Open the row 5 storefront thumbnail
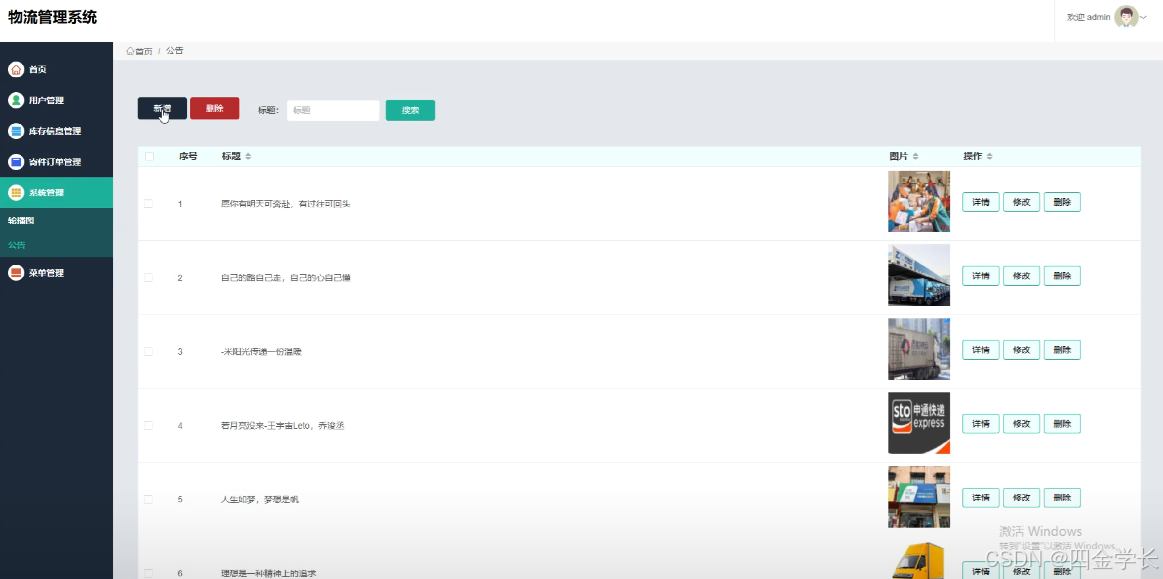The height and width of the screenshot is (579, 1163). coord(919,497)
